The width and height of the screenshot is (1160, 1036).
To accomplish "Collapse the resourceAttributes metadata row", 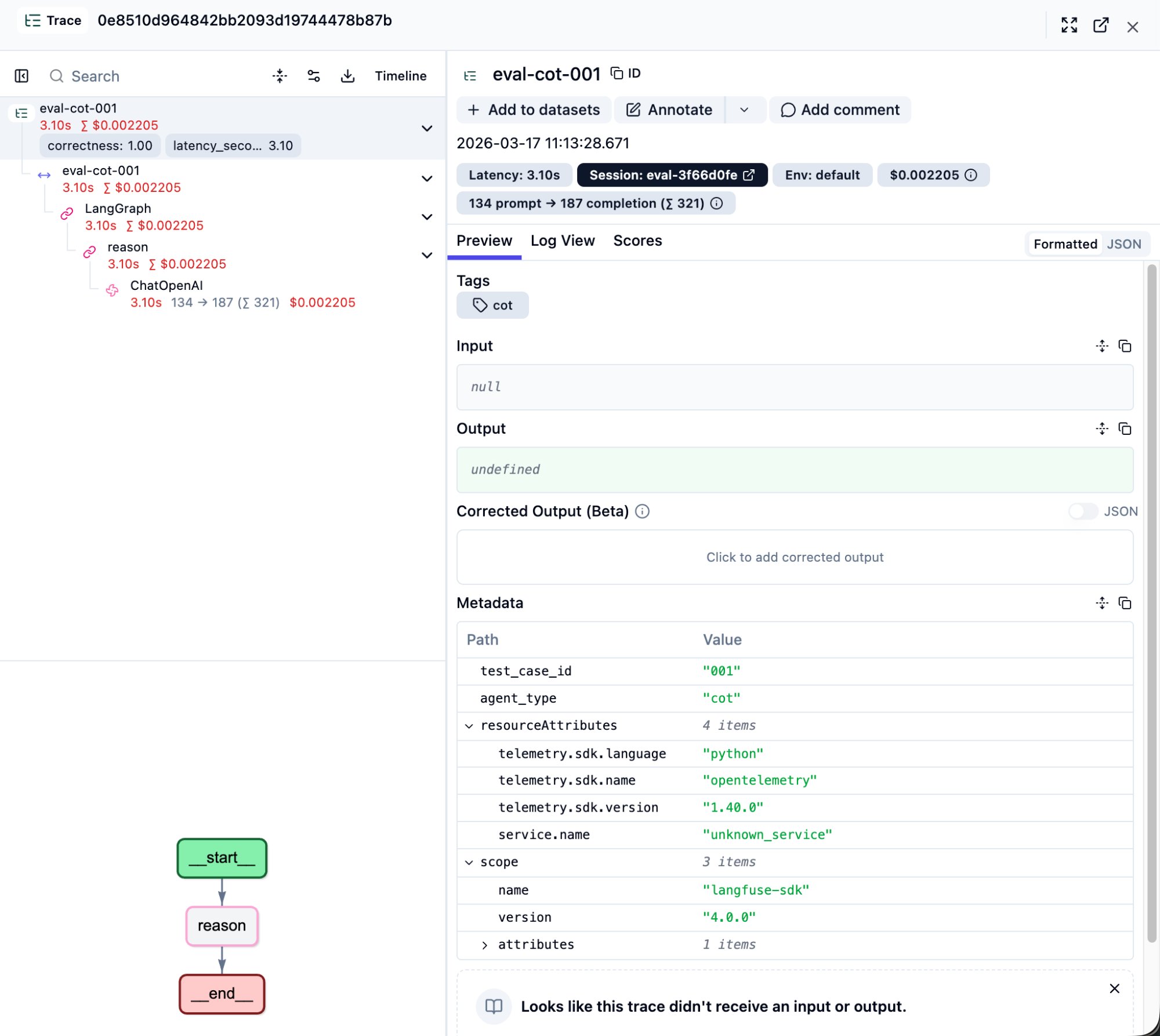I will click(469, 726).
